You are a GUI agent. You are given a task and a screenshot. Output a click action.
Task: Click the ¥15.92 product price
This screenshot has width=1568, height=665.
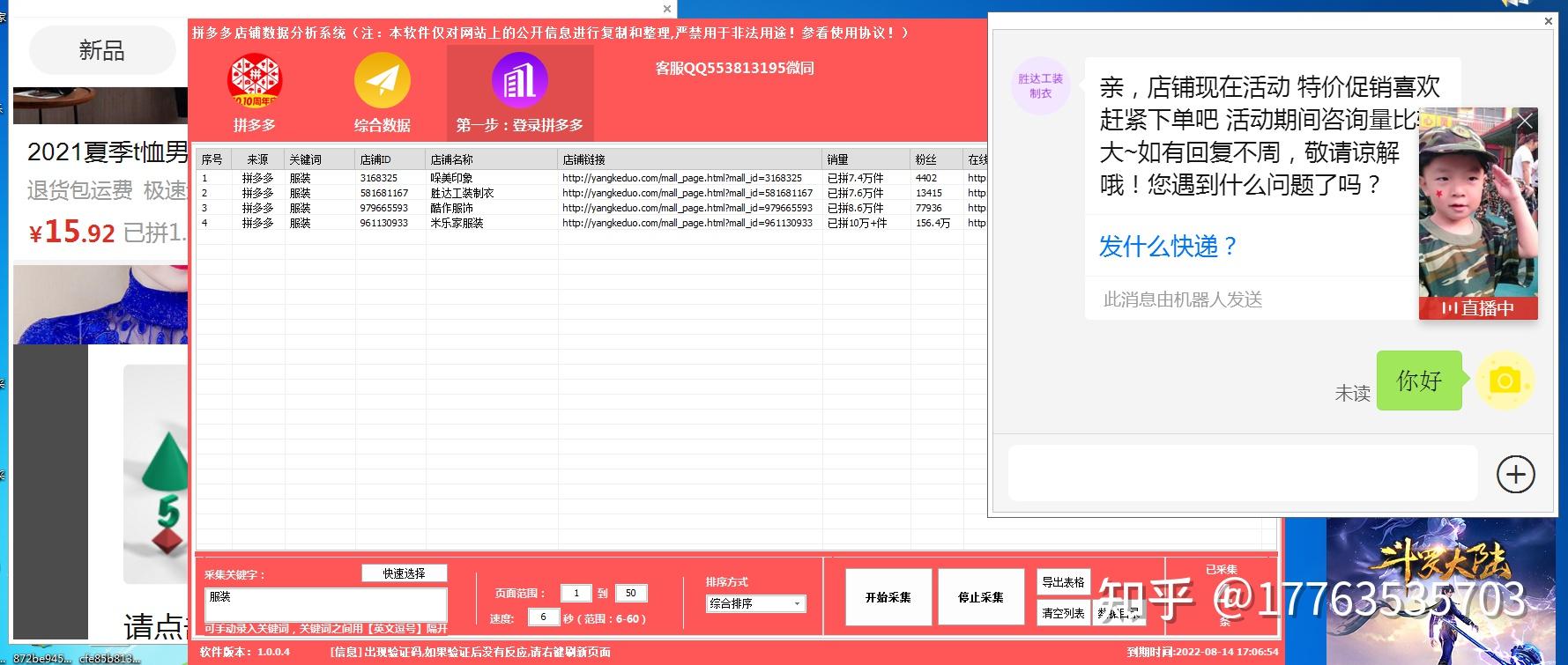point(71,233)
